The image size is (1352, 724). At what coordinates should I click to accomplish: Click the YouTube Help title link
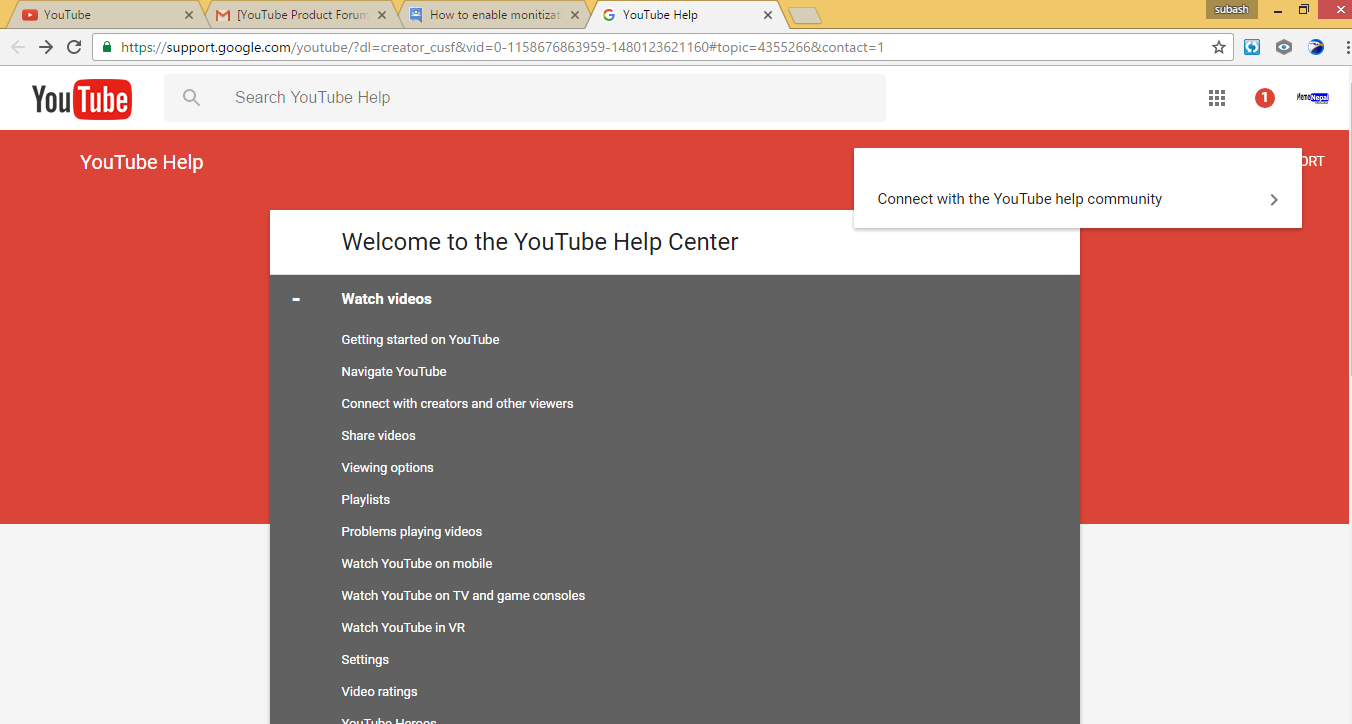pos(141,162)
